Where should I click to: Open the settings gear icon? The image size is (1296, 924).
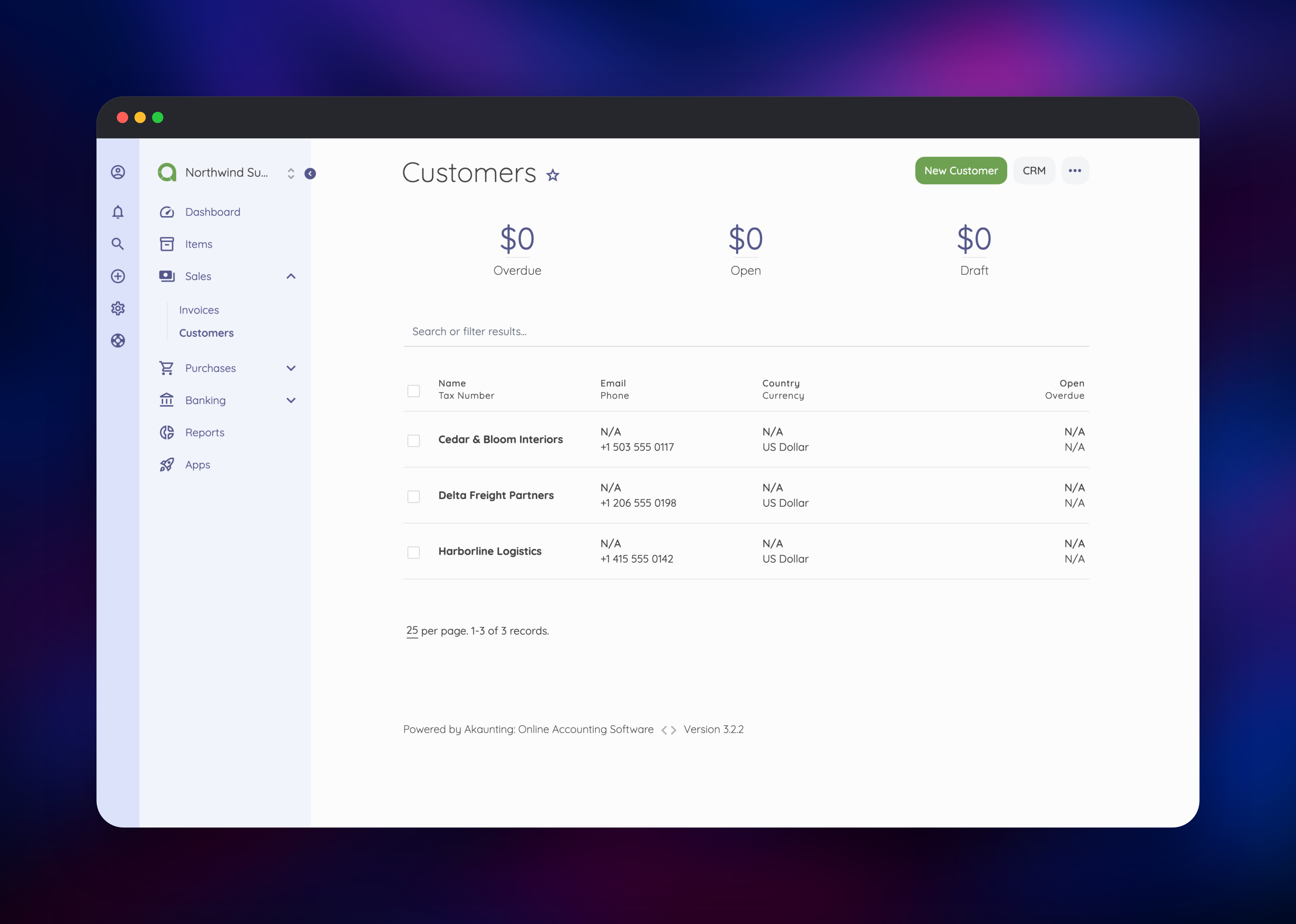[x=118, y=308]
